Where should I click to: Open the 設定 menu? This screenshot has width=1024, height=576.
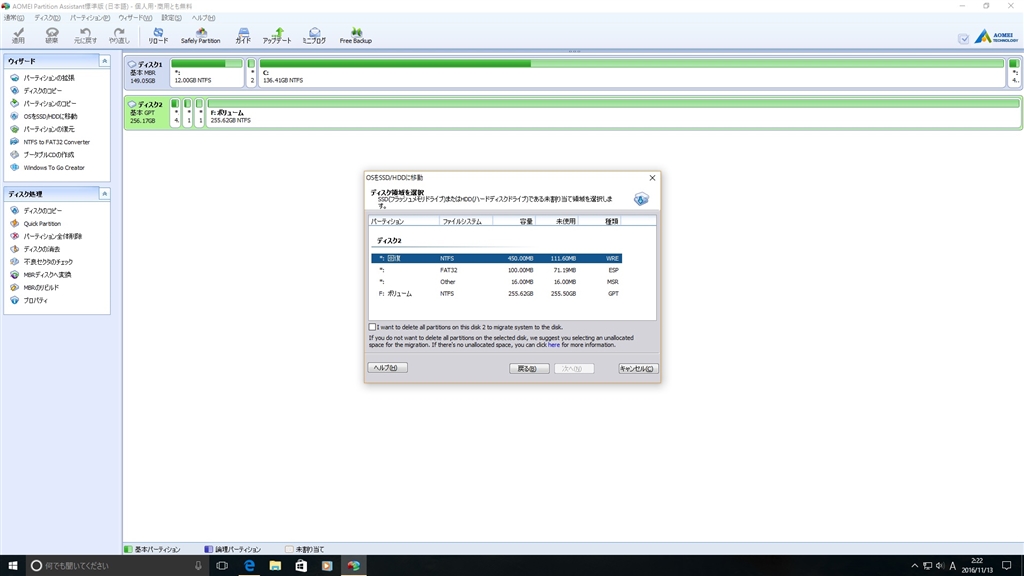pyautogui.click(x=172, y=18)
